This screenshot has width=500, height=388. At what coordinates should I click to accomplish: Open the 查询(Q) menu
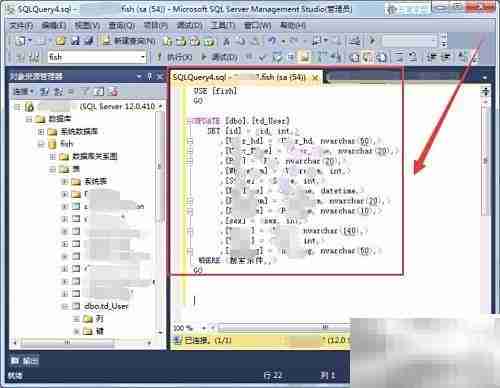coord(122,26)
